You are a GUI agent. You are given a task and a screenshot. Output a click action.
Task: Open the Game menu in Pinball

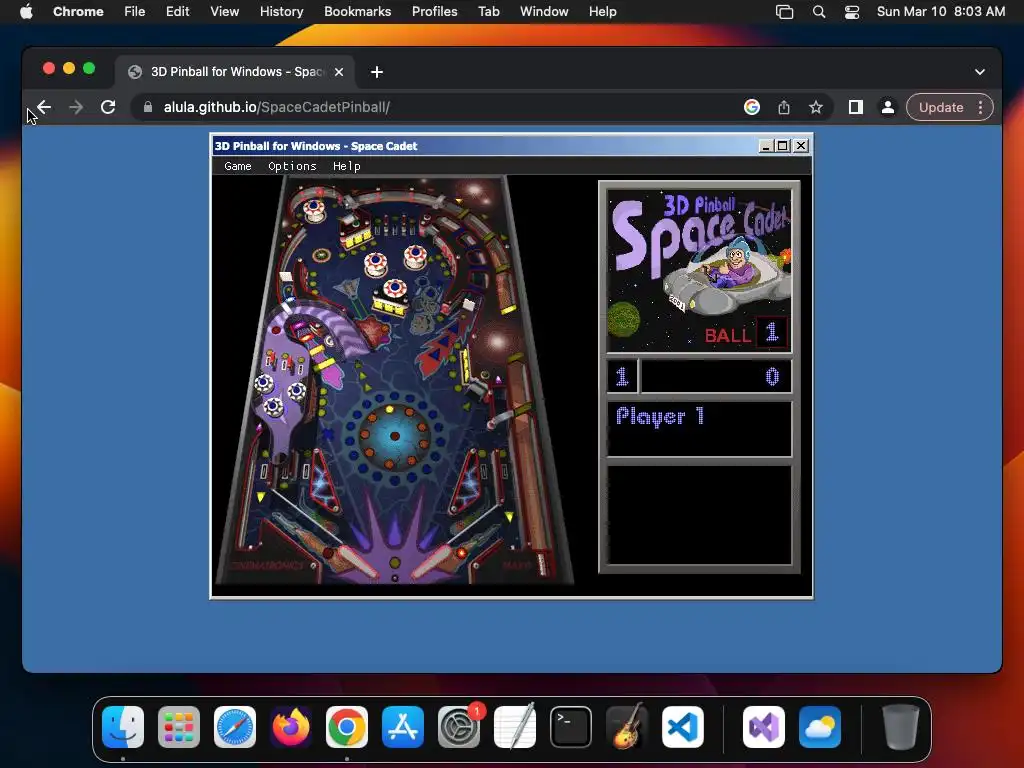click(238, 166)
